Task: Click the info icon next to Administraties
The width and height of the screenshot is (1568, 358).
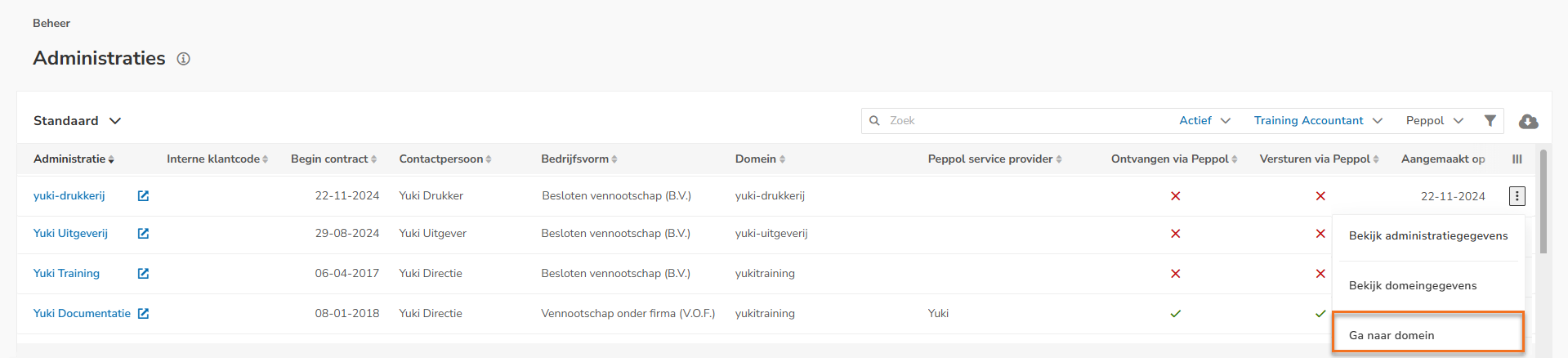Action: coord(184,59)
